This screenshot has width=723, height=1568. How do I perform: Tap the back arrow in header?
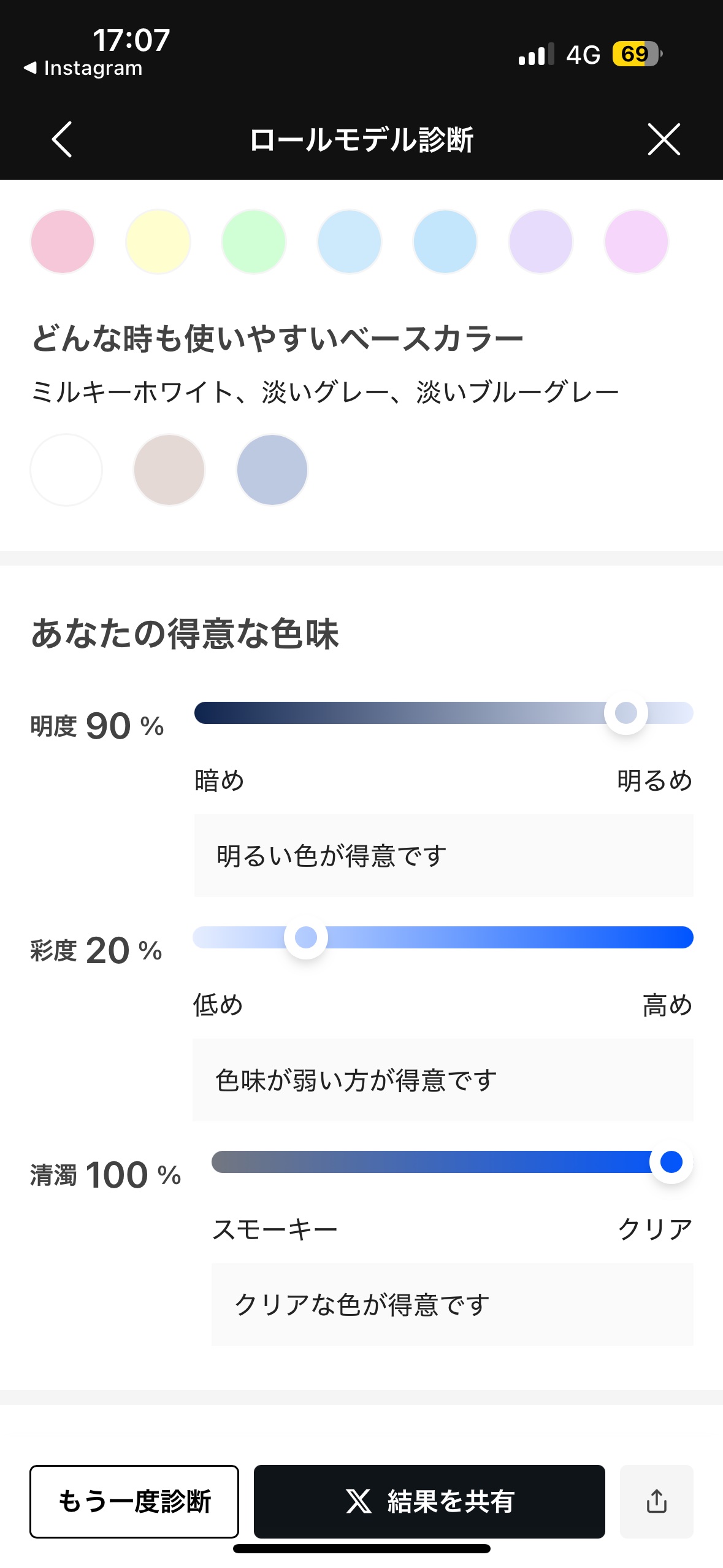[62, 139]
